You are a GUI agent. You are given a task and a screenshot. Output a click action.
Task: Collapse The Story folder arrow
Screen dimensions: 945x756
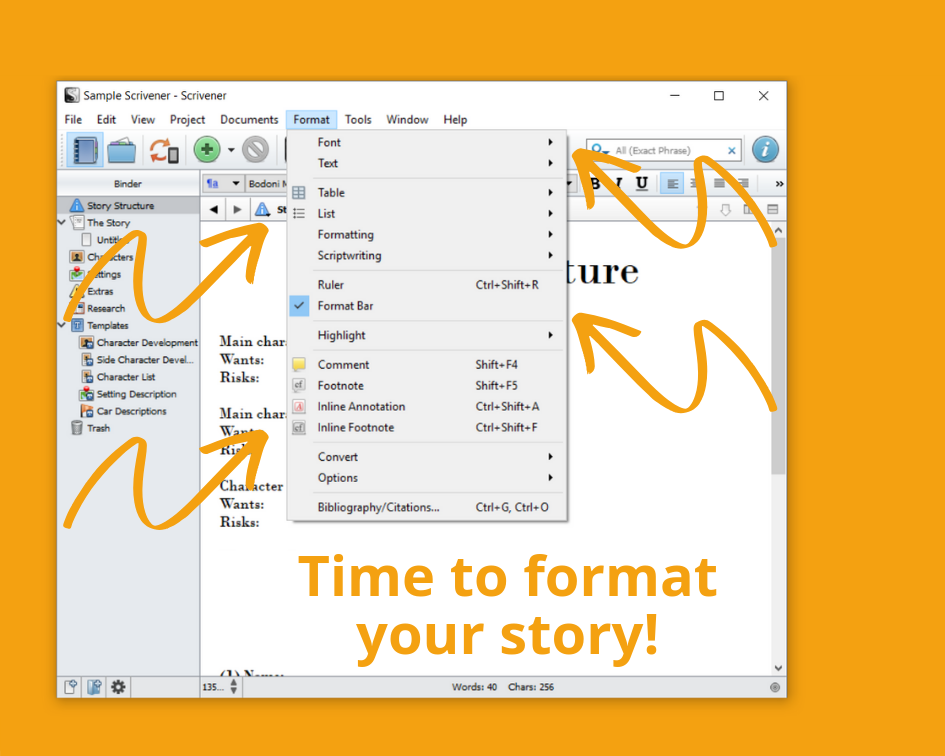(x=61, y=222)
